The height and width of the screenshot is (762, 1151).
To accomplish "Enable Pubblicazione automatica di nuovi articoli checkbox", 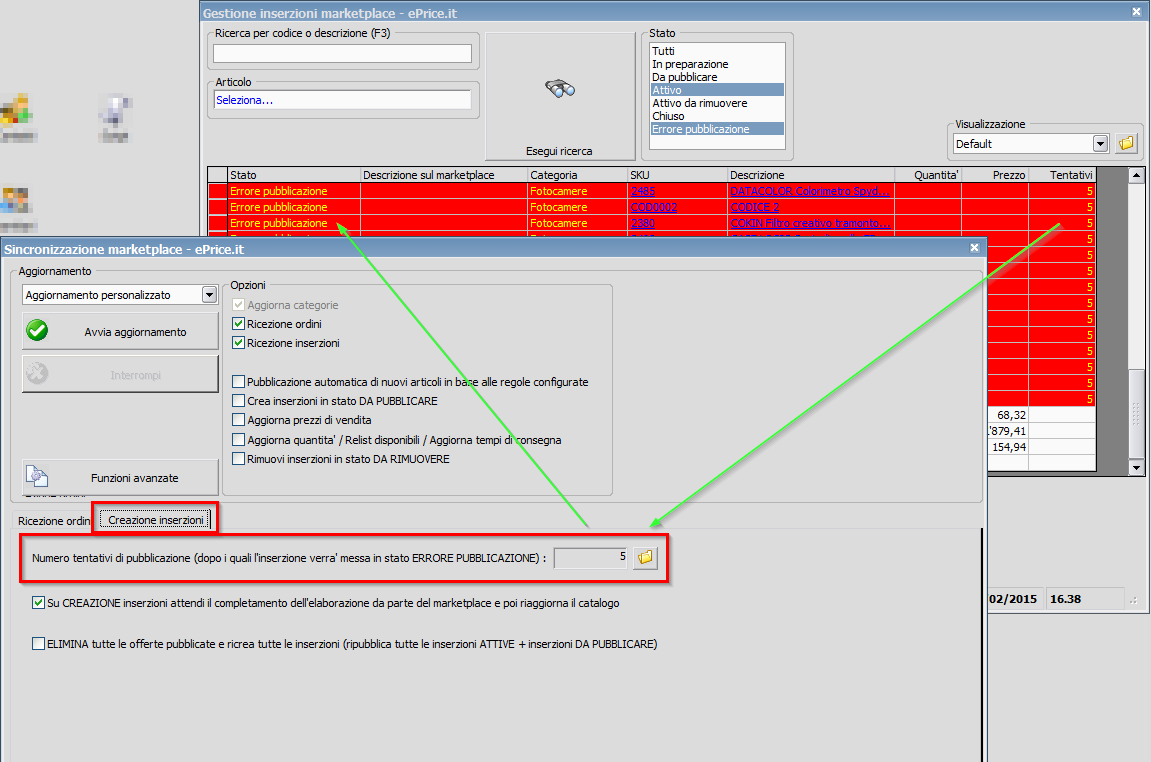I will click(238, 382).
